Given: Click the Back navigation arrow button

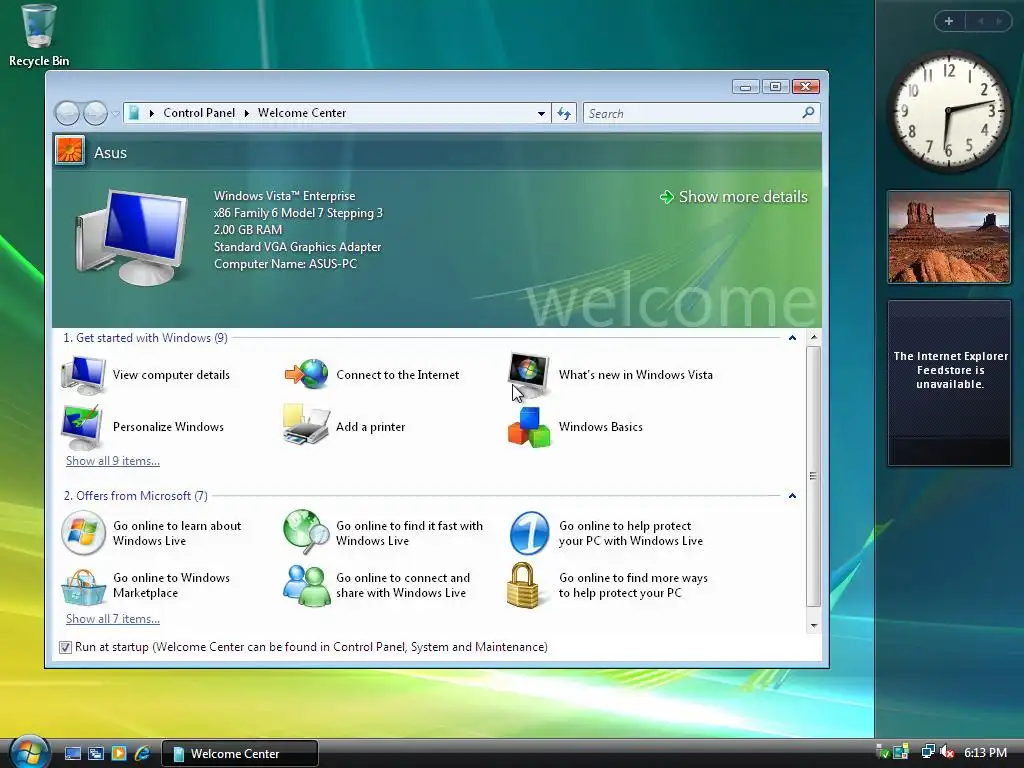Looking at the screenshot, I should [67, 113].
